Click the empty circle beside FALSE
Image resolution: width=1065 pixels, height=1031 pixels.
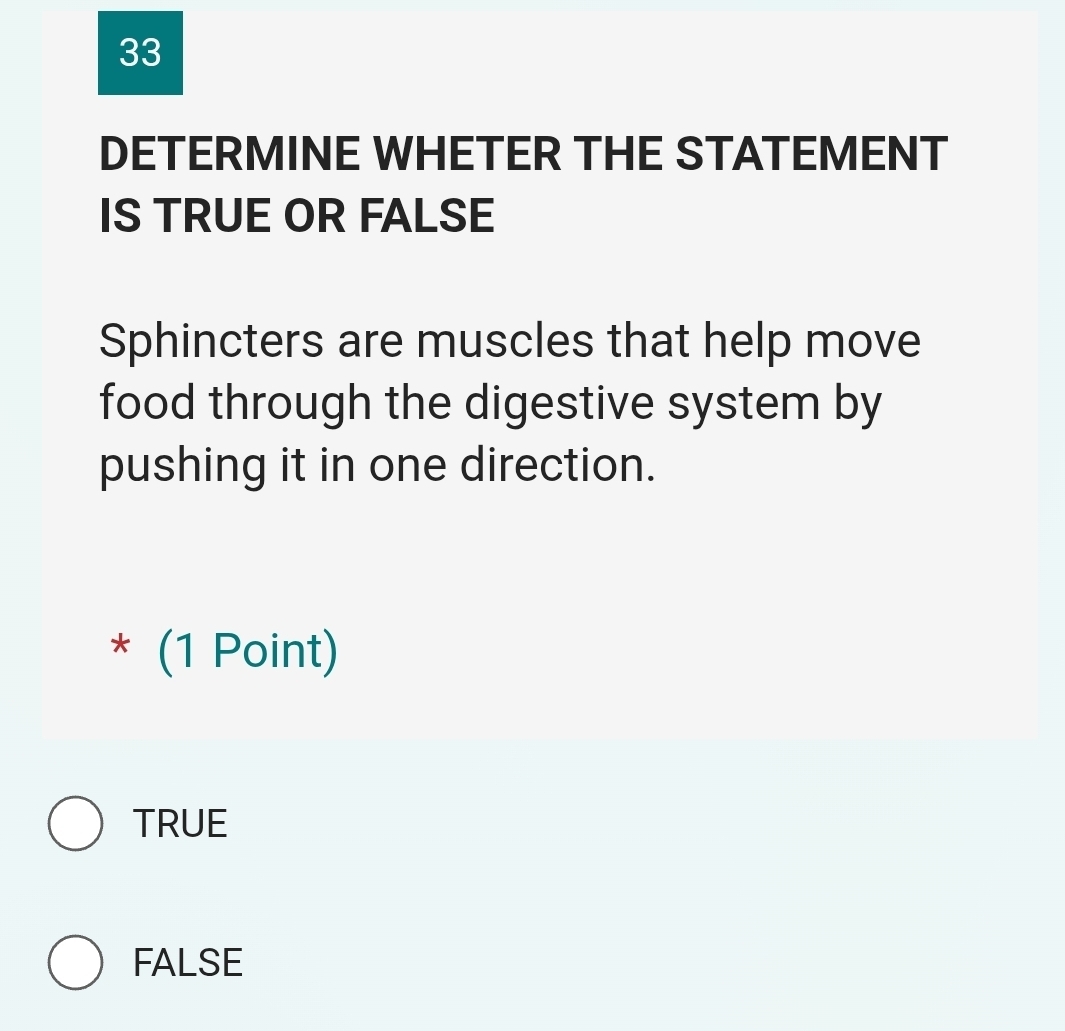click(75, 963)
